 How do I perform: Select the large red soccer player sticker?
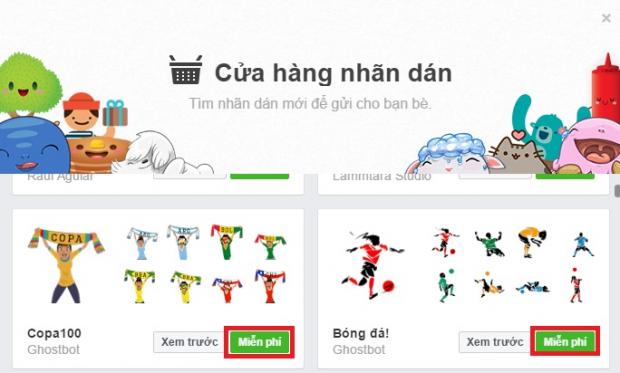tap(370, 265)
